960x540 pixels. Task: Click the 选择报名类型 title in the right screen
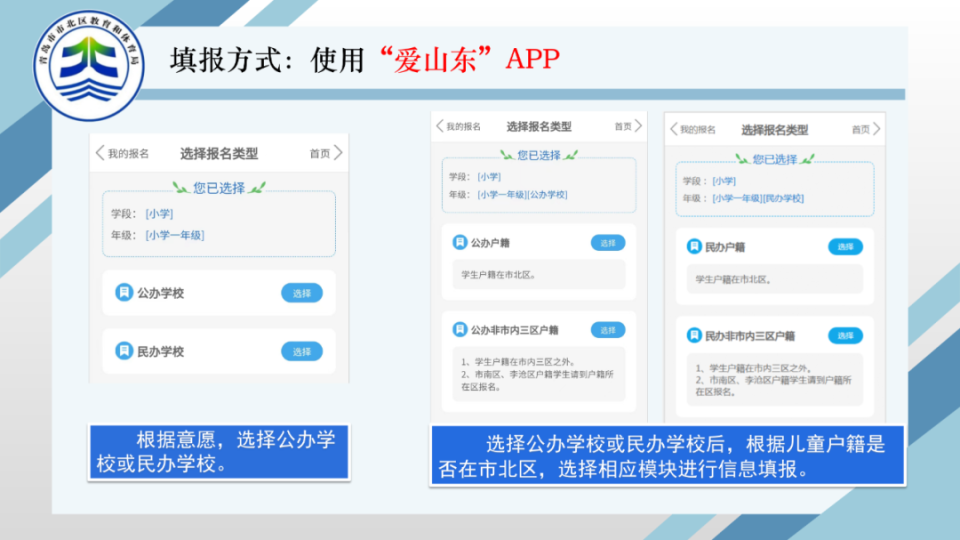(774, 130)
